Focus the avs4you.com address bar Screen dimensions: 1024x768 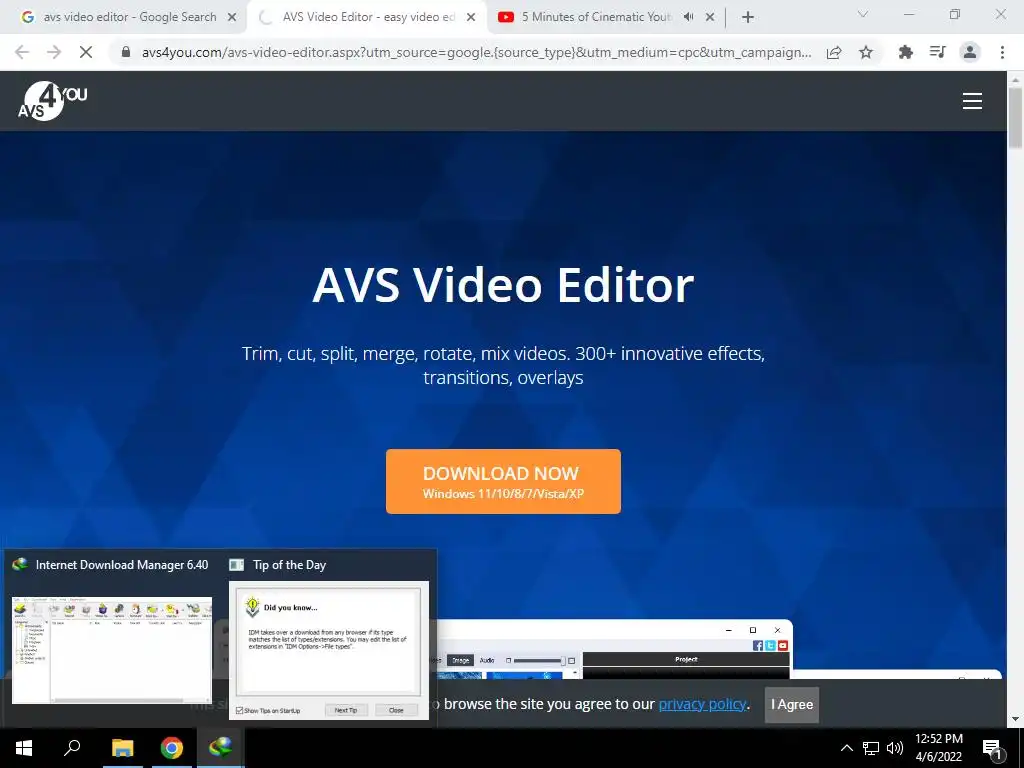tap(477, 52)
